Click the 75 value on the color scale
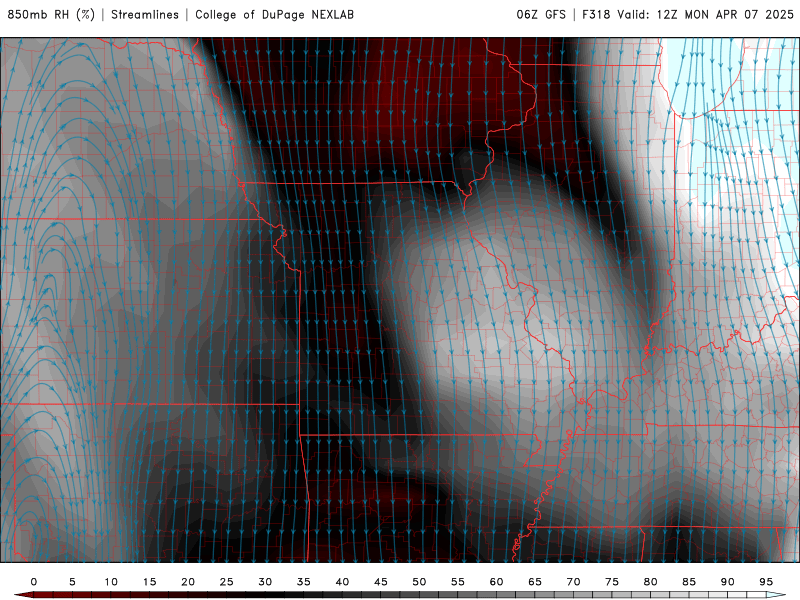Viewport: 800px width, 600px height. point(612,582)
